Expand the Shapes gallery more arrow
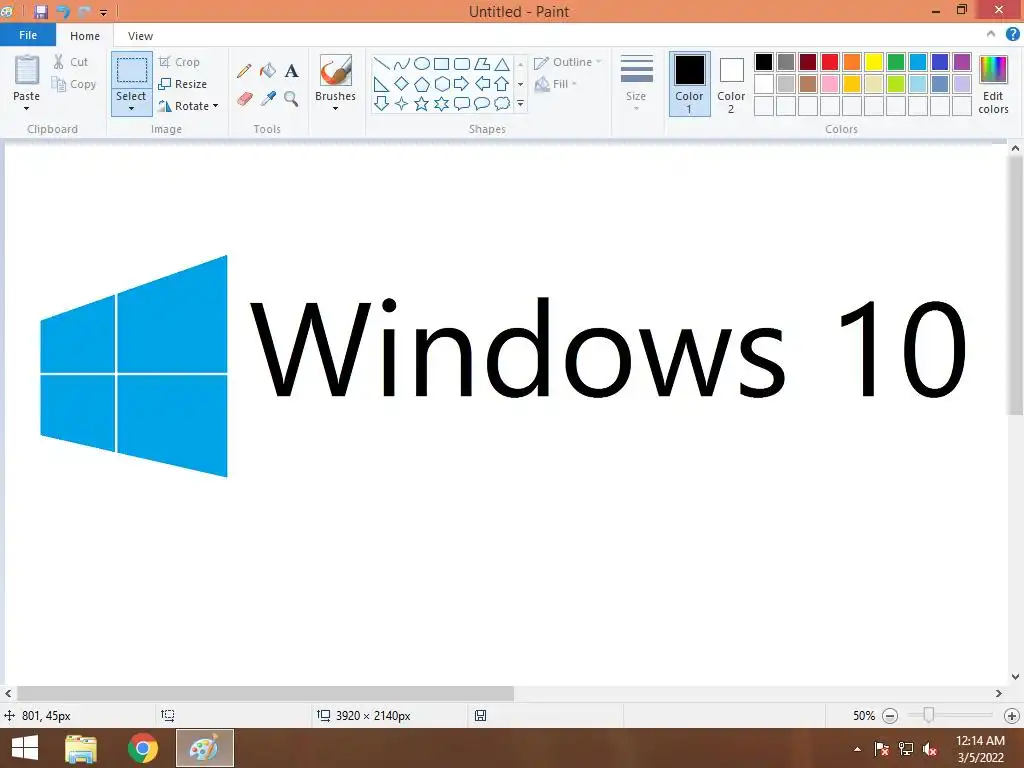 (520, 103)
